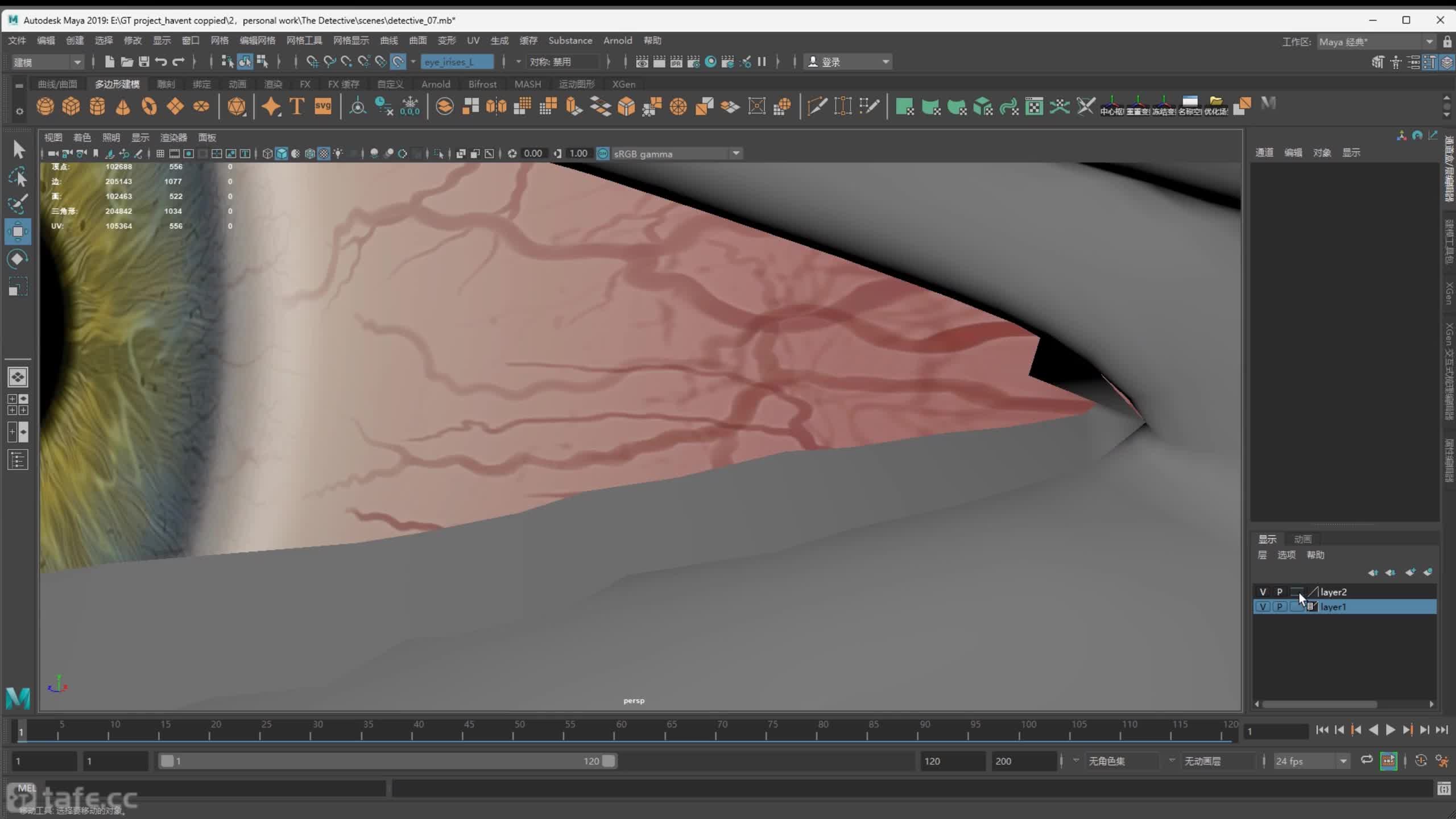Click the go to start of playback button

(1322, 730)
